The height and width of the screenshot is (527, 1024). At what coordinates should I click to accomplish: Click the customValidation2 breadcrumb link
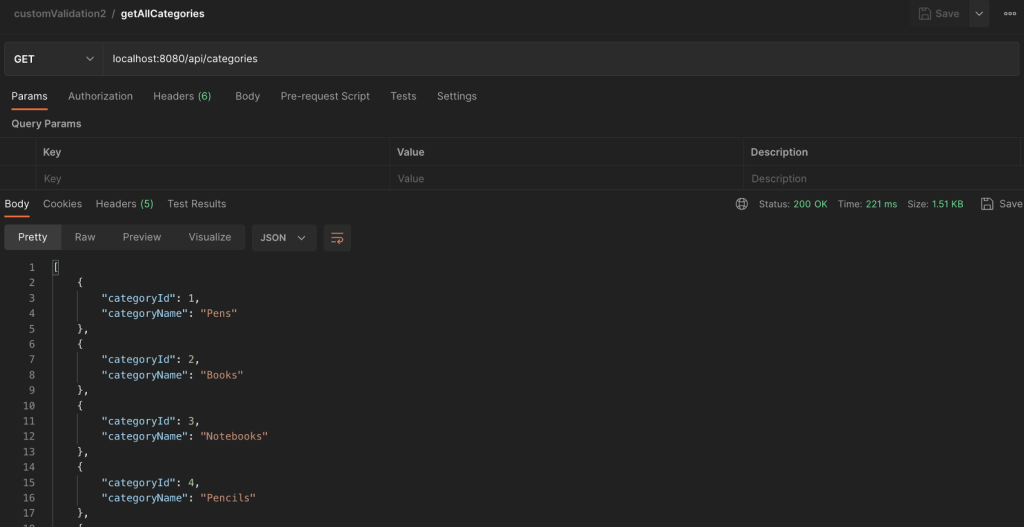click(59, 14)
